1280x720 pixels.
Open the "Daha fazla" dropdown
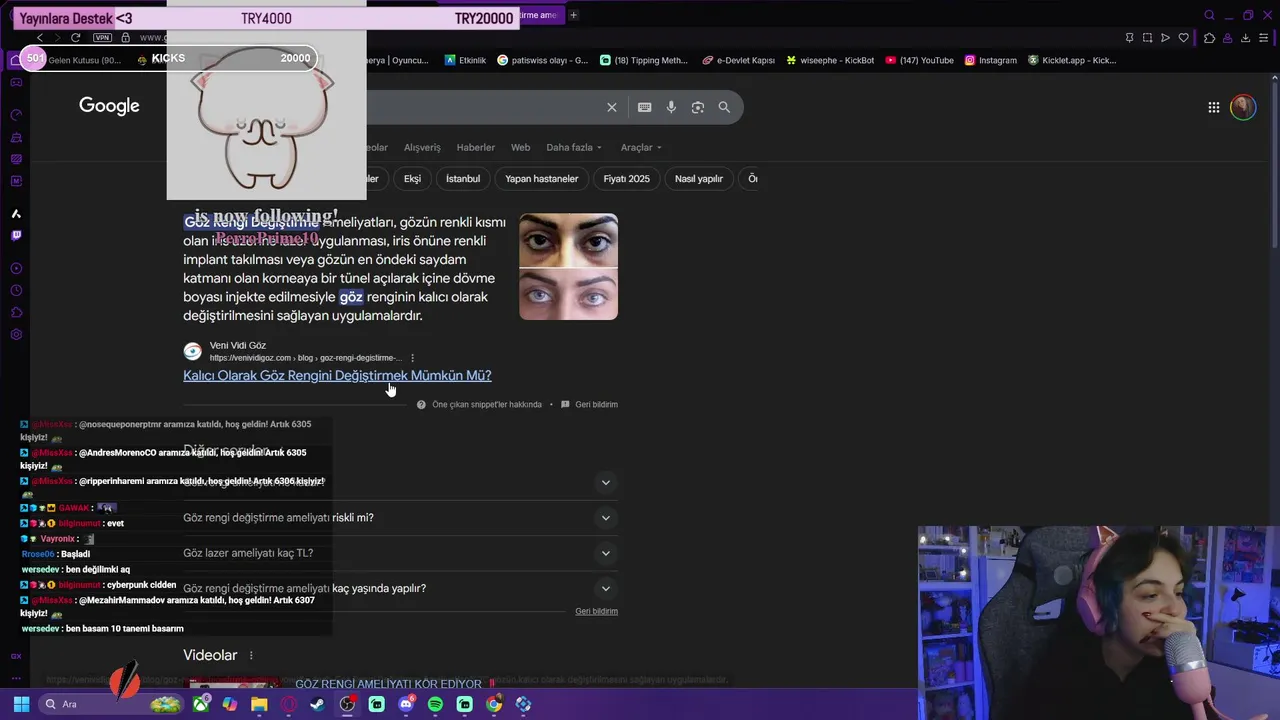click(x=574, y=147)
